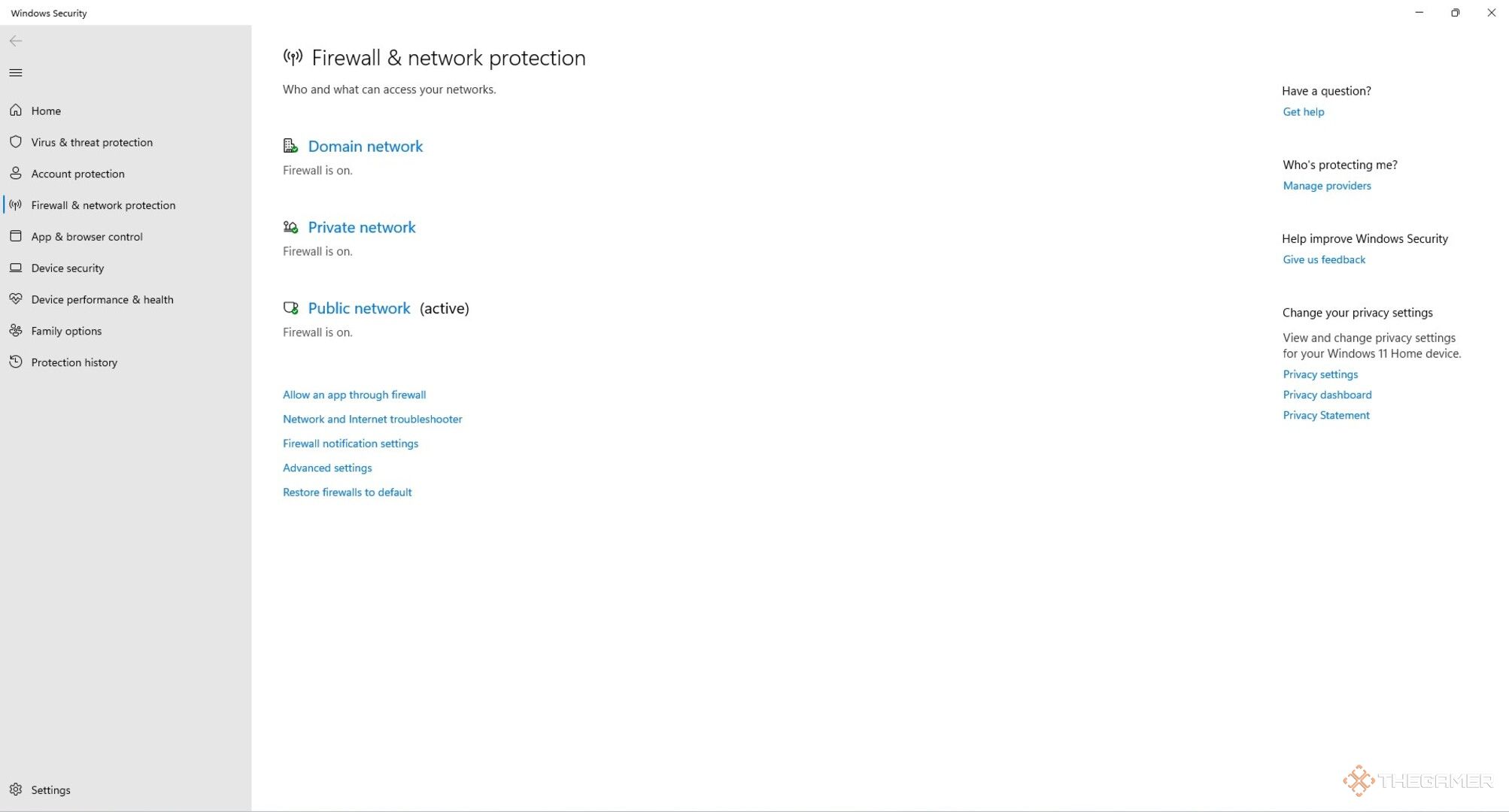The image size is (1509, 812).
Task: Open Public network firewall settings
Action: tap(358, 308)
